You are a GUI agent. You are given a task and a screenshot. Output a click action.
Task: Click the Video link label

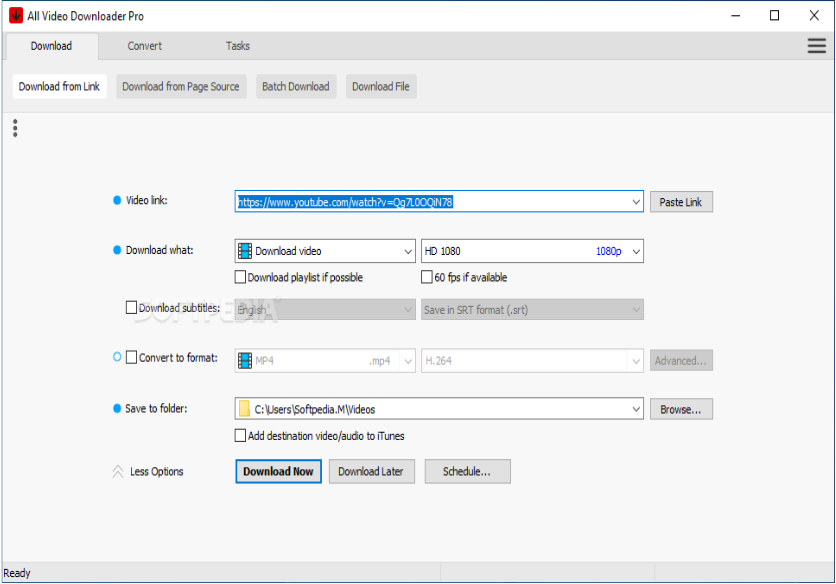click(147, 201)
